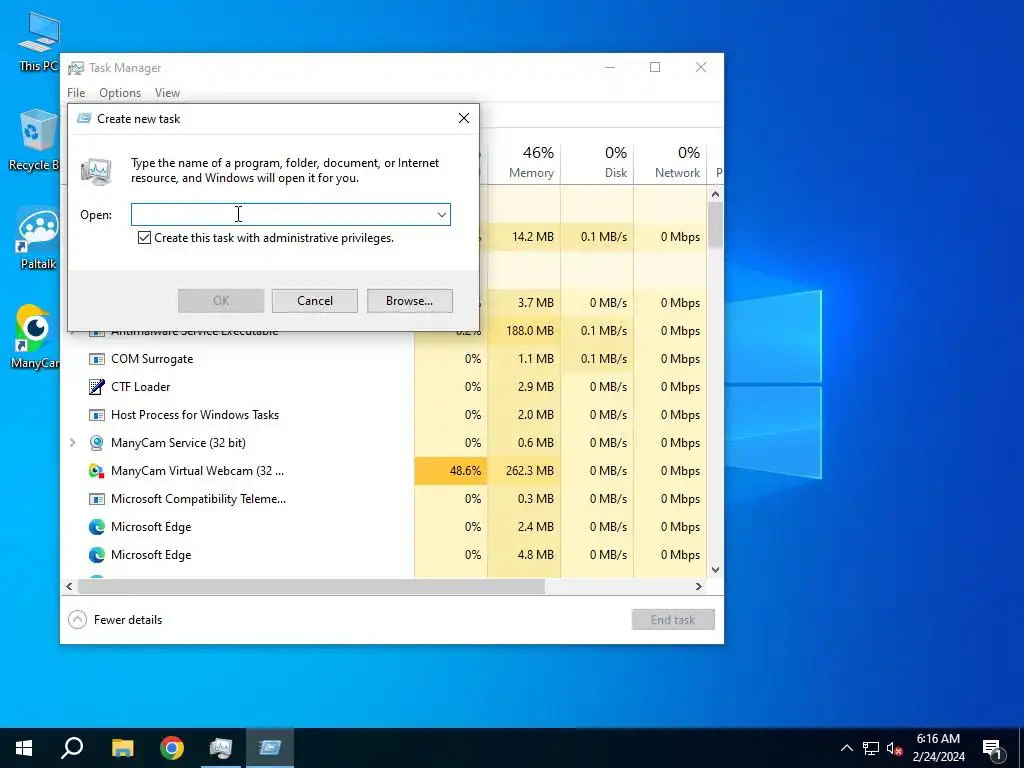Screen dimensions: 1024x768
Task: Click the 48.6% CPU value cell
Action: coord(451,472)
